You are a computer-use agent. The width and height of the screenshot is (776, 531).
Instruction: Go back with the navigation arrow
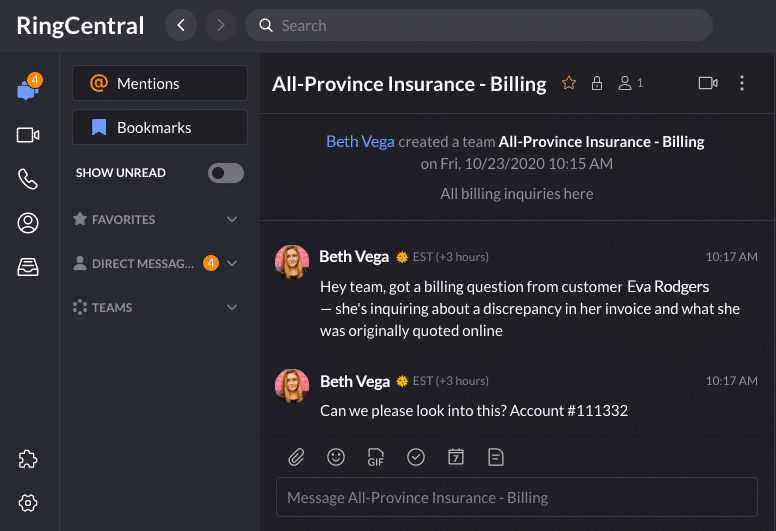(180, 25)
